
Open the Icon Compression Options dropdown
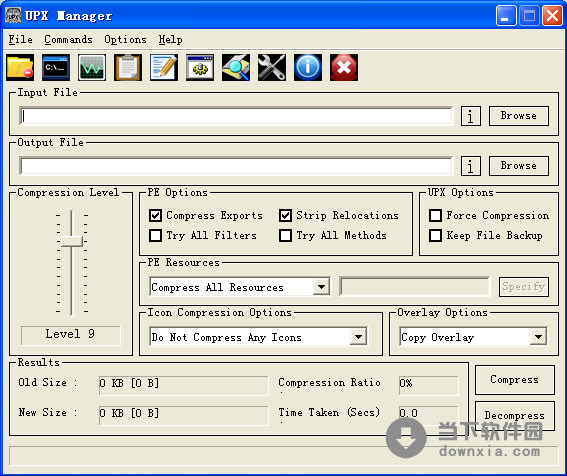click(x=358, y=337)
